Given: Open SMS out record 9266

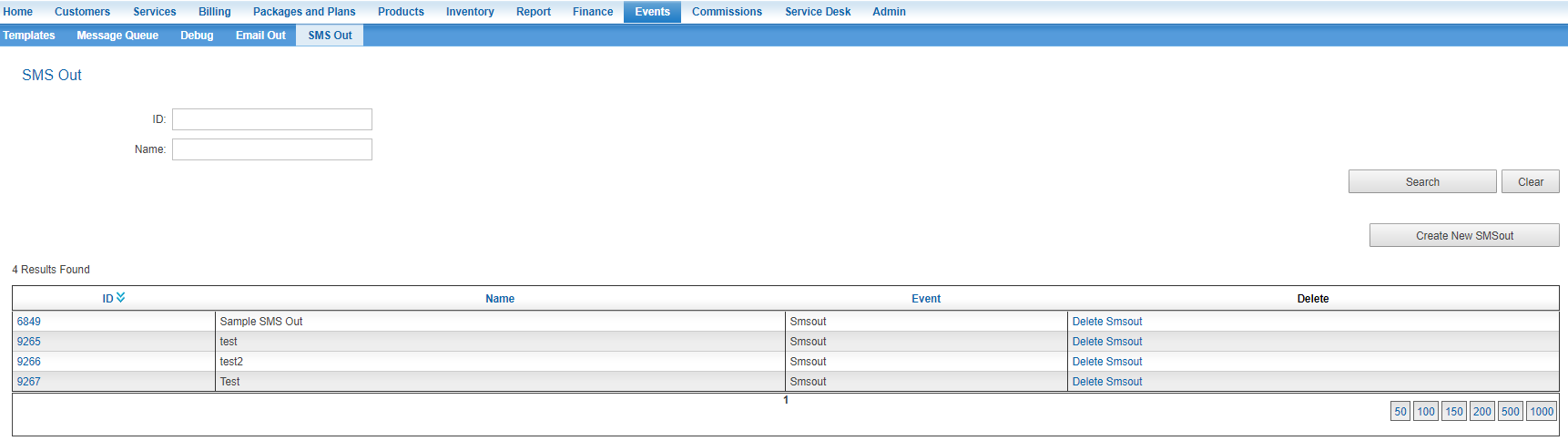Looking at the screenshot, I should point(29,362).
